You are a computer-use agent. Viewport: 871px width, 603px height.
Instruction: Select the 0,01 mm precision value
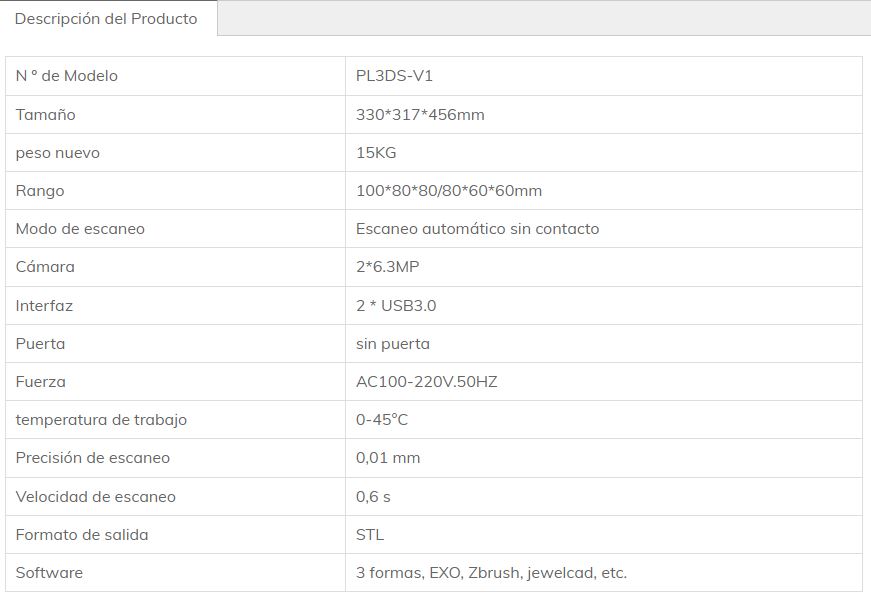[x=388, y=458]
